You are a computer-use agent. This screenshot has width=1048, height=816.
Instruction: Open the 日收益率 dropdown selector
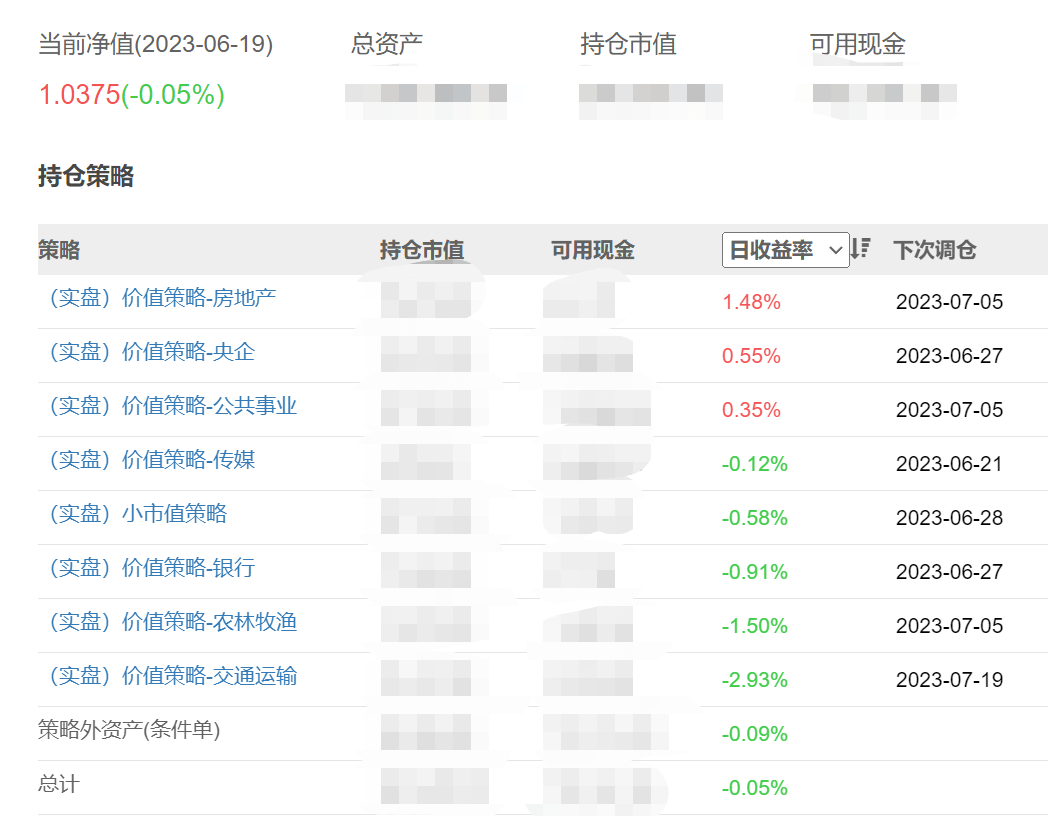coord(785,250)
